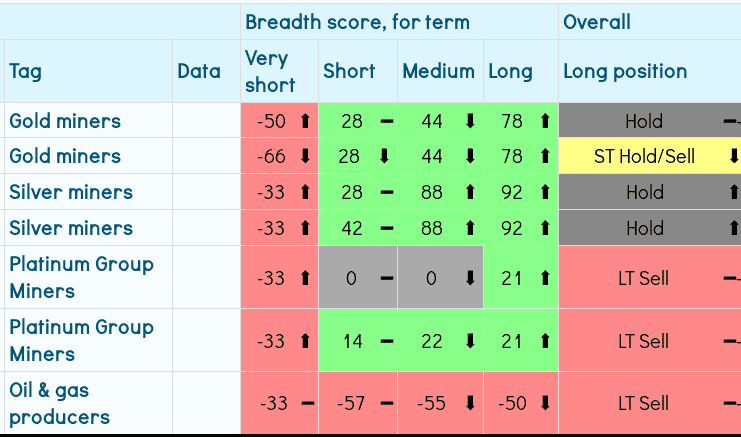Sort by the Medium column header
Screen dimensions: 741x437
[x=438, y=71]
